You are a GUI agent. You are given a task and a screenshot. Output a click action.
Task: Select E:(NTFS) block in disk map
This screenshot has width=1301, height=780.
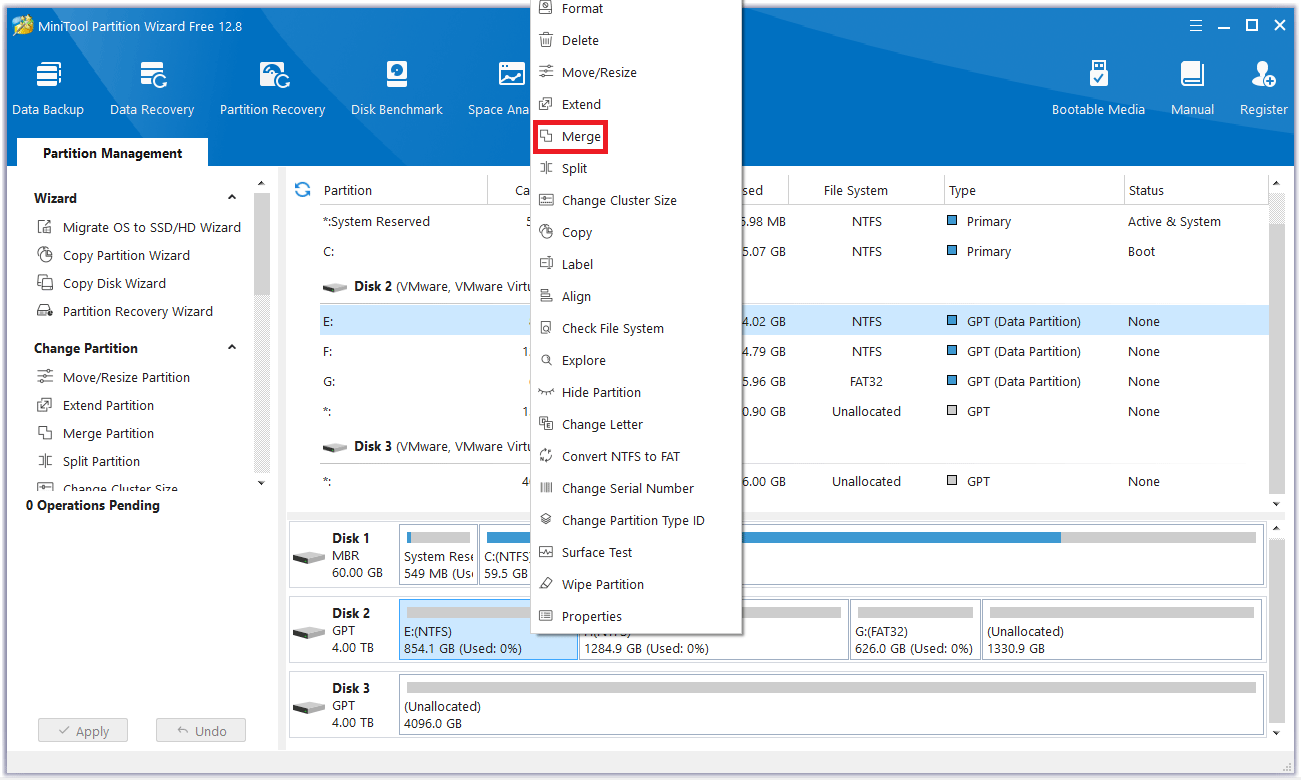click(488, 629)
